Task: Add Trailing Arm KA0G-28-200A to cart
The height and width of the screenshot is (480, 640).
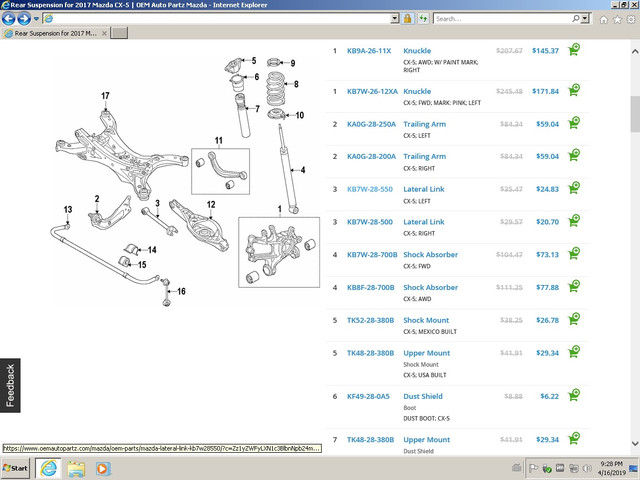Action: point(574,155)
